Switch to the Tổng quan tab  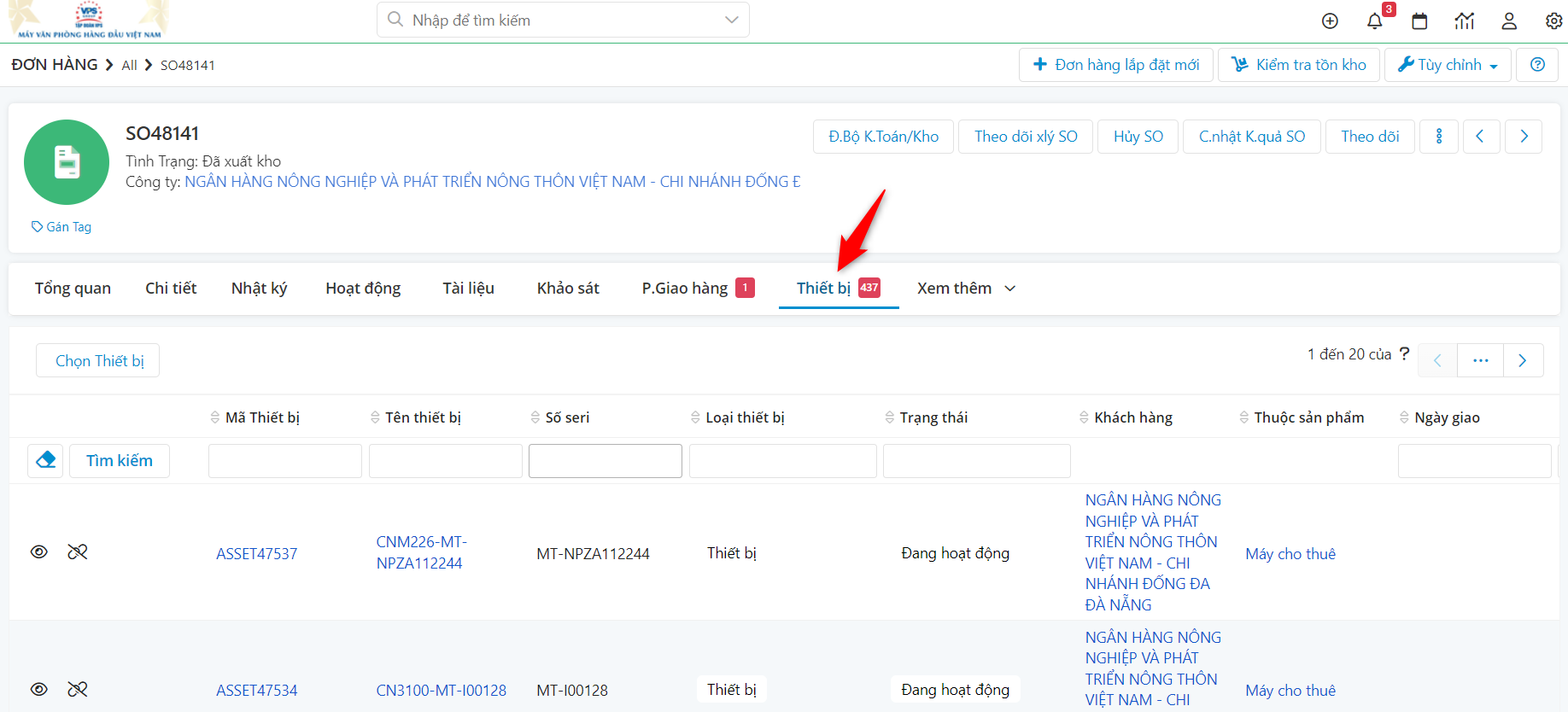coord(73,289)
